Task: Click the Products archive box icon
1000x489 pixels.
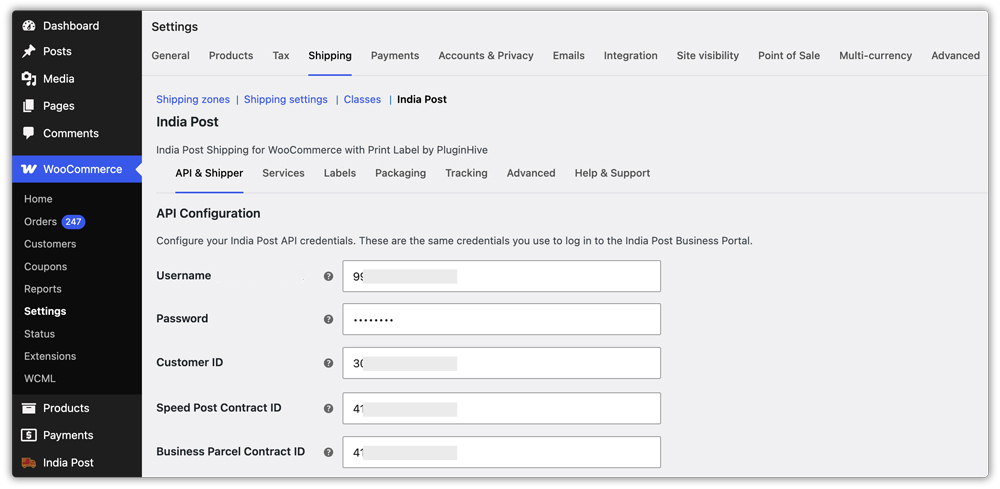Action: 29,408
